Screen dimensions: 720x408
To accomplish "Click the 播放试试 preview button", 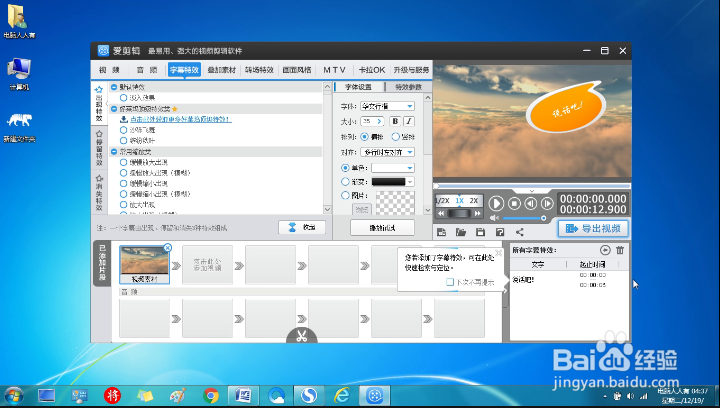I will [x=382, y=228].
